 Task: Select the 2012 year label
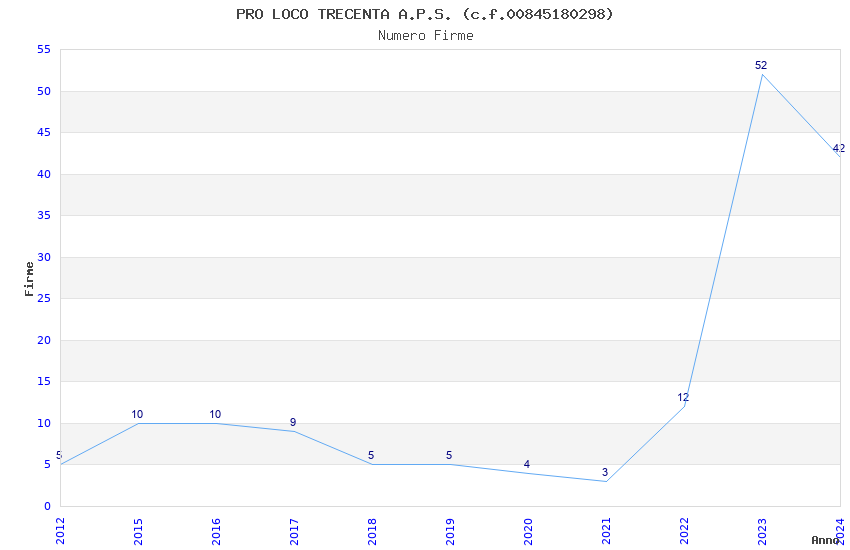pyautogui.click(x=60, y=531)
